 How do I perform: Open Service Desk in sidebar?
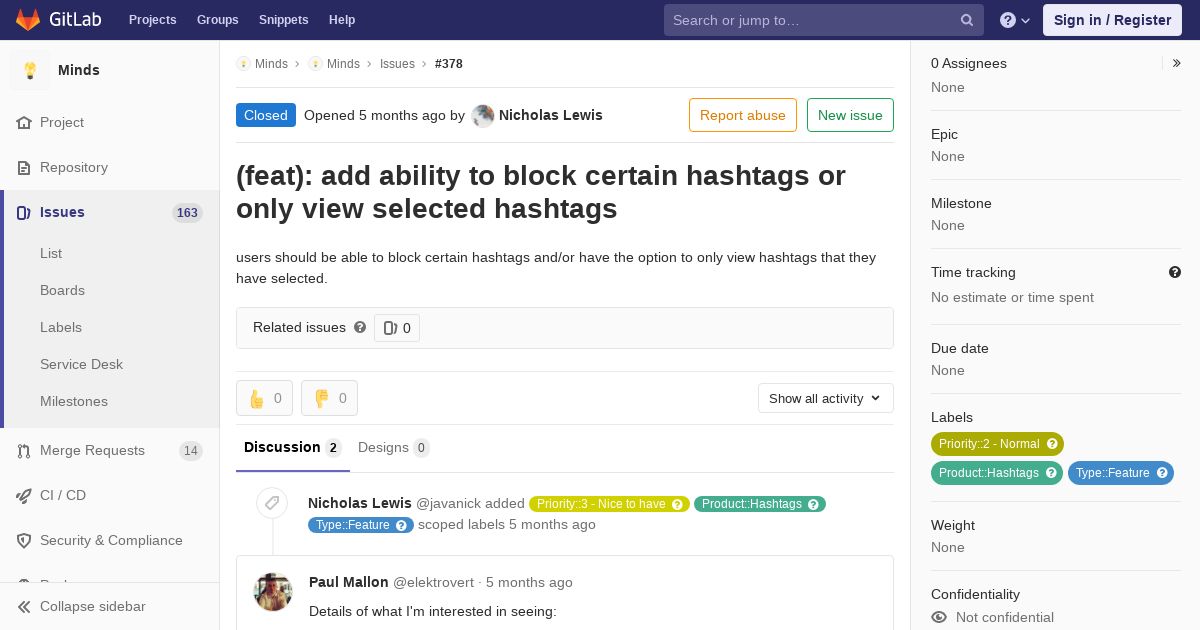coord(81,364)
